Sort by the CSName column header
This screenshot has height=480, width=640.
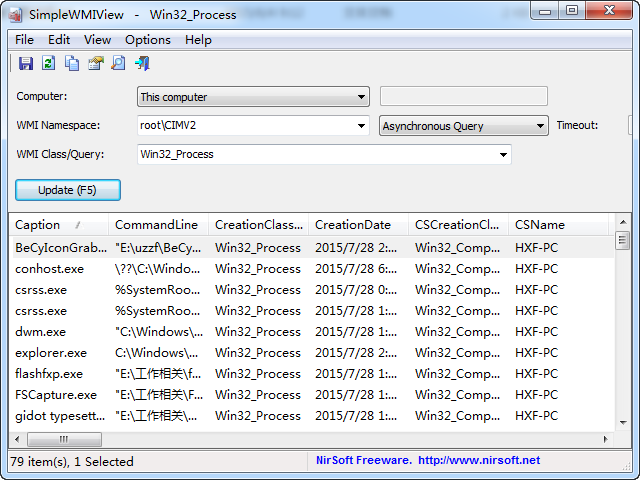[x=559, y=225]
